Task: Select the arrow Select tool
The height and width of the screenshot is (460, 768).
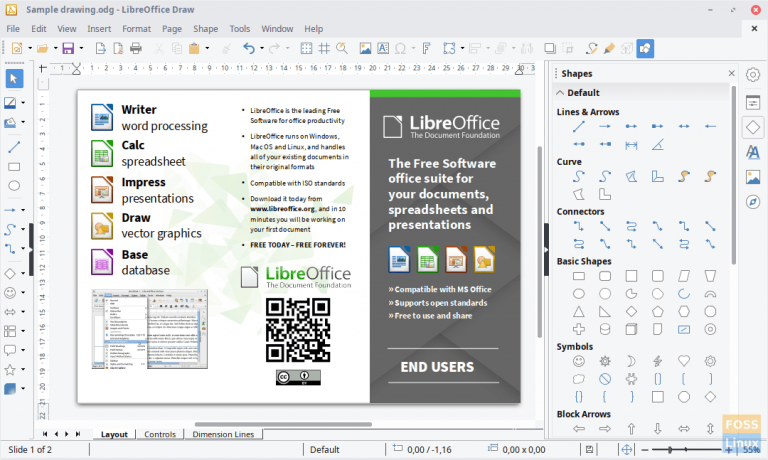Action: click(14, 78)
